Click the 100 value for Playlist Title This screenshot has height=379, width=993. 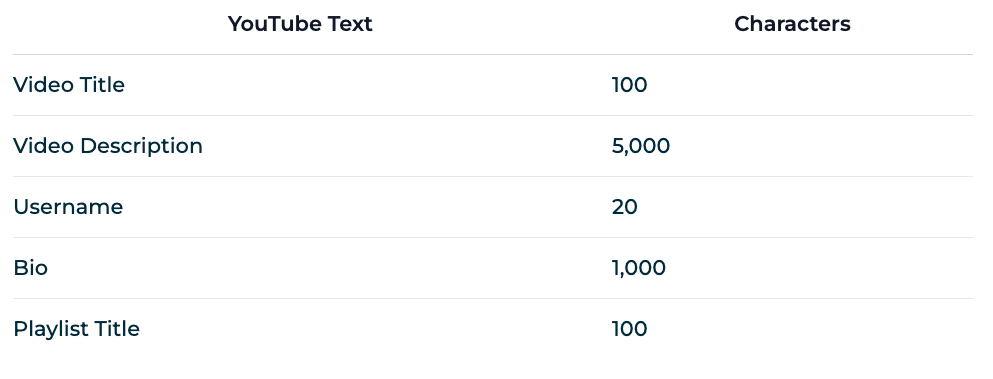click(x=629, y=329)
